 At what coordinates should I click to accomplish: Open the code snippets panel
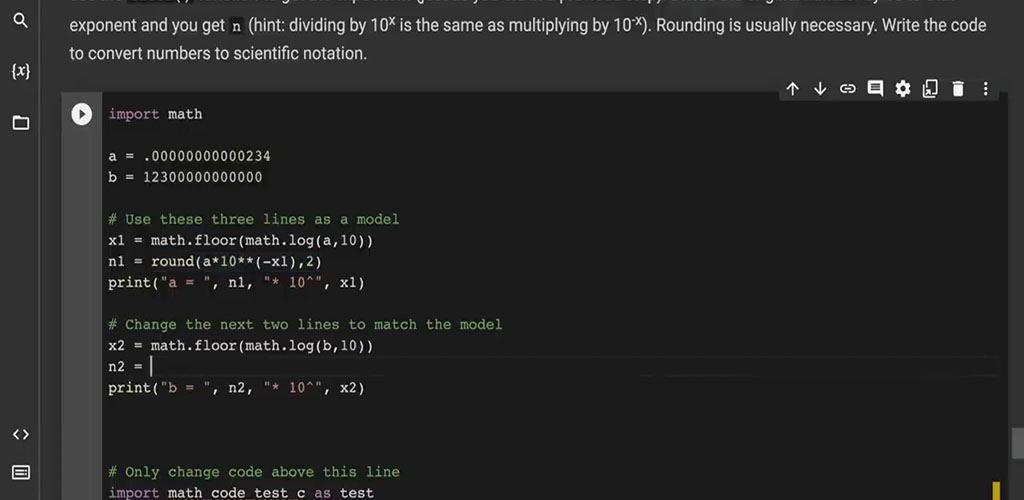(x=21, y=435)
